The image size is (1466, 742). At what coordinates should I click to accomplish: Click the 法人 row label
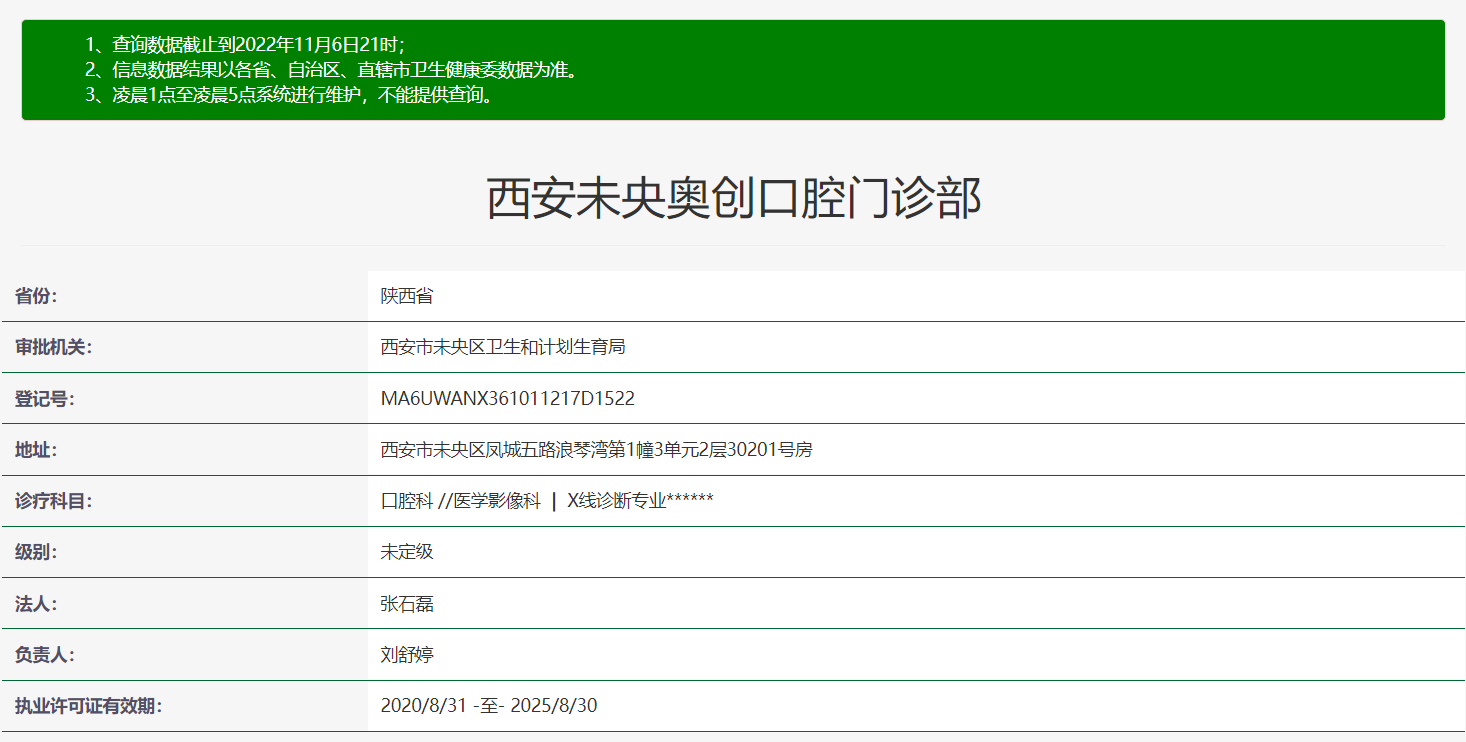coord(36,604)
